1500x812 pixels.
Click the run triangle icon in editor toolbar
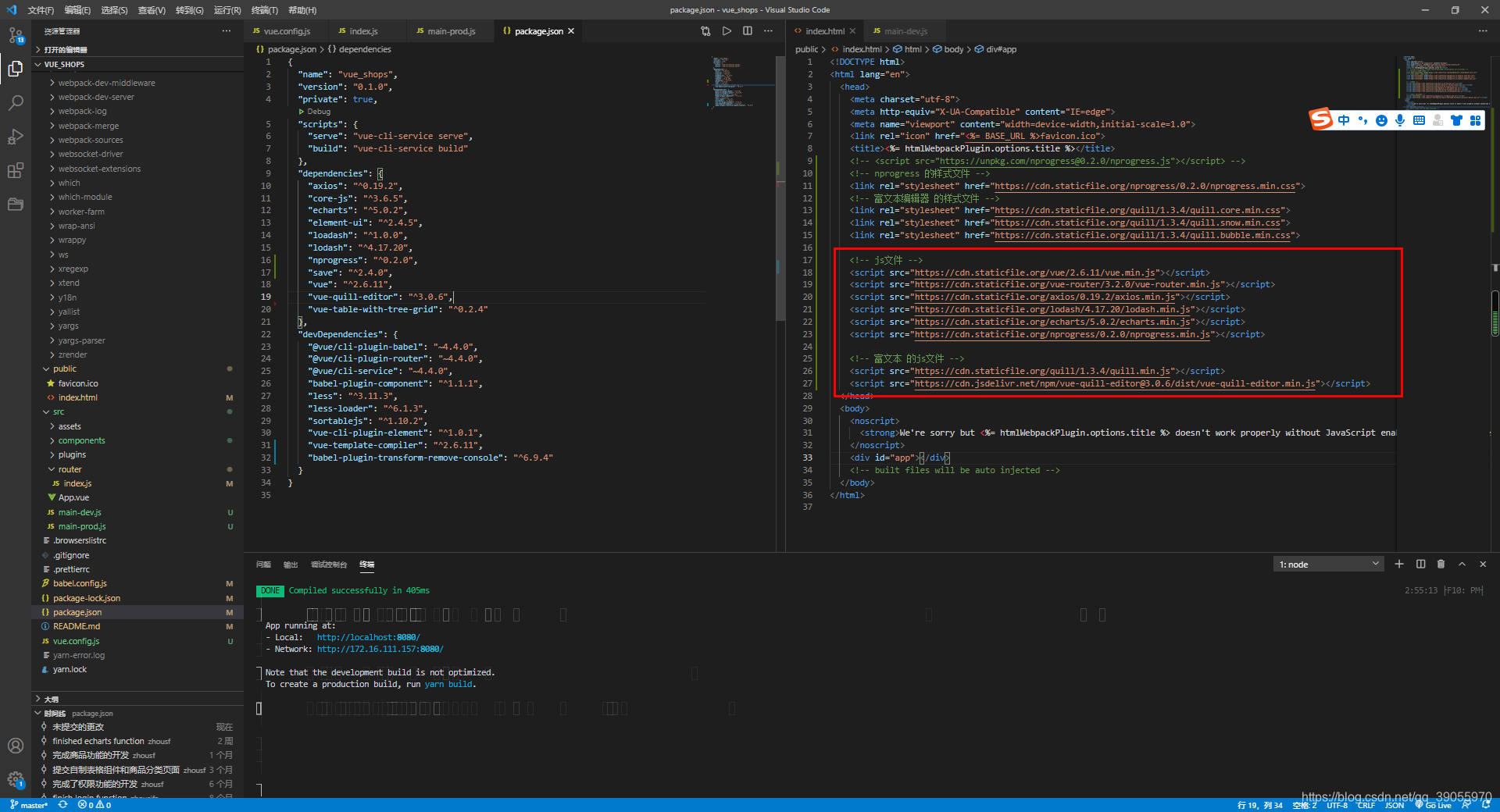click(x=727, y=31)
